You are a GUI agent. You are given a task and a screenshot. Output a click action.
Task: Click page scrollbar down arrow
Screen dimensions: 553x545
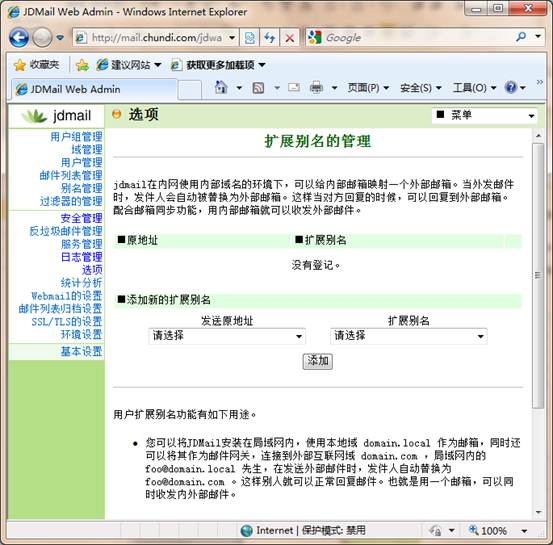click(538, 512)
